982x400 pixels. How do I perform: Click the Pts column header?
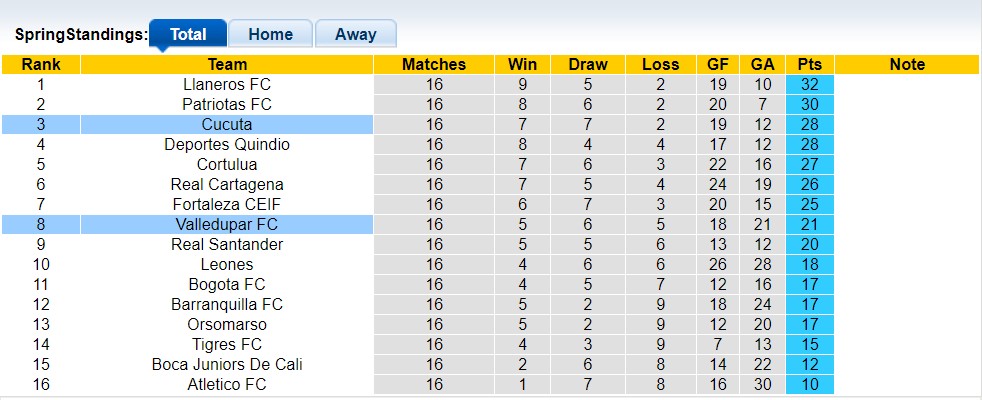(x=809, y=64)
